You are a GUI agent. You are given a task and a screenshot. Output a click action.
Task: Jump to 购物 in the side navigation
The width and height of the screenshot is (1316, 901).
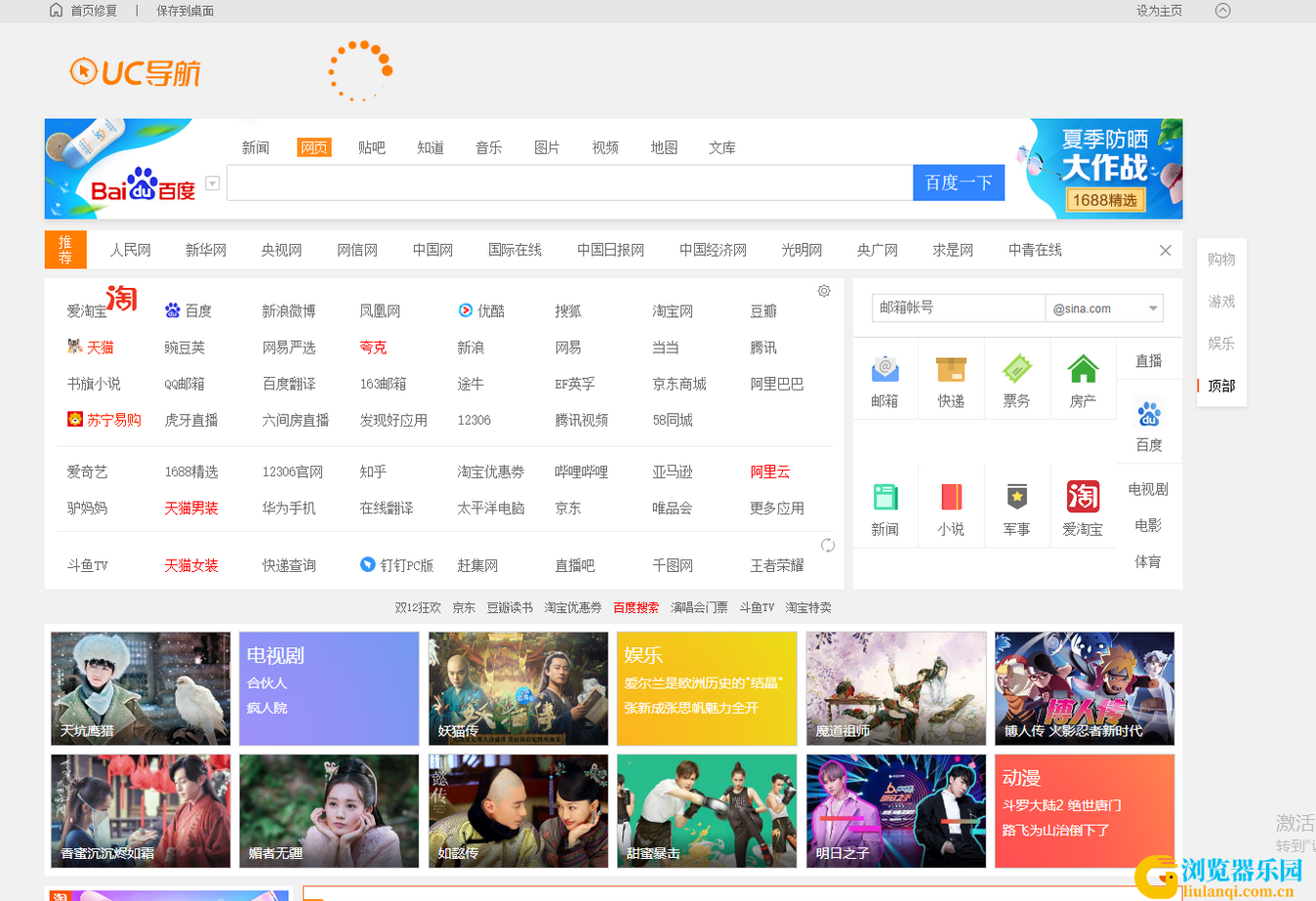(1221, 259)
